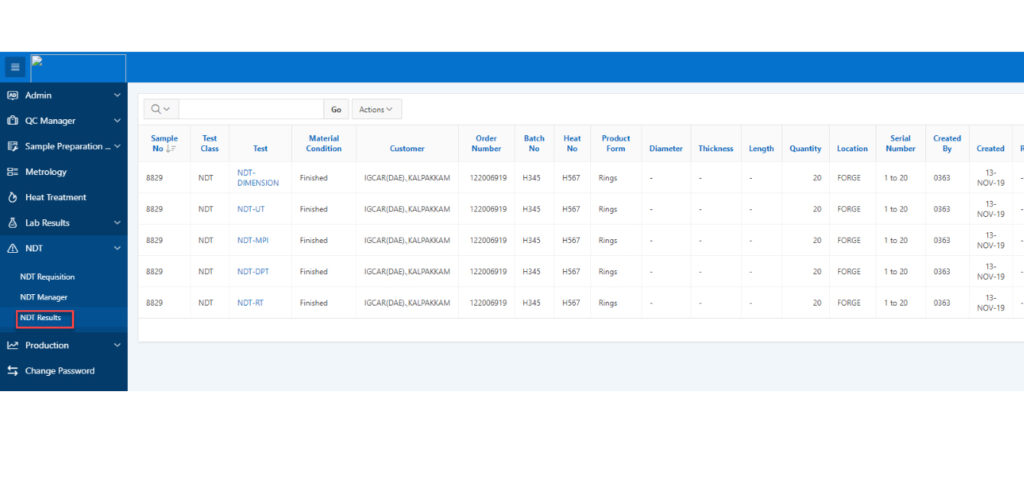Image resolution: width=1024 pixels, height=479 pixels.
Task: Click the NDT warning triangle icon
Action: [12, 248]
